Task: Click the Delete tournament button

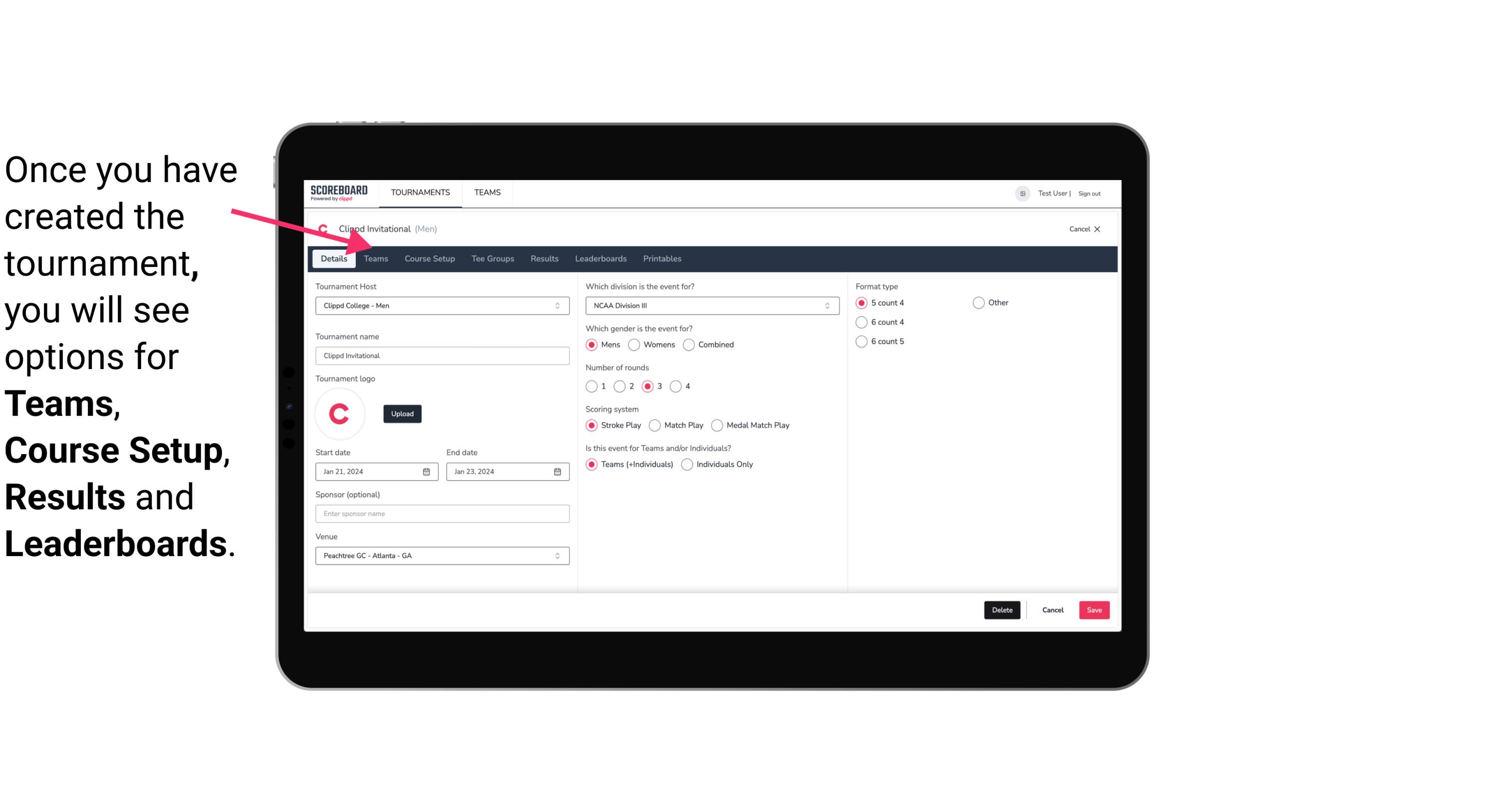Action: (x=1000, y=610)
